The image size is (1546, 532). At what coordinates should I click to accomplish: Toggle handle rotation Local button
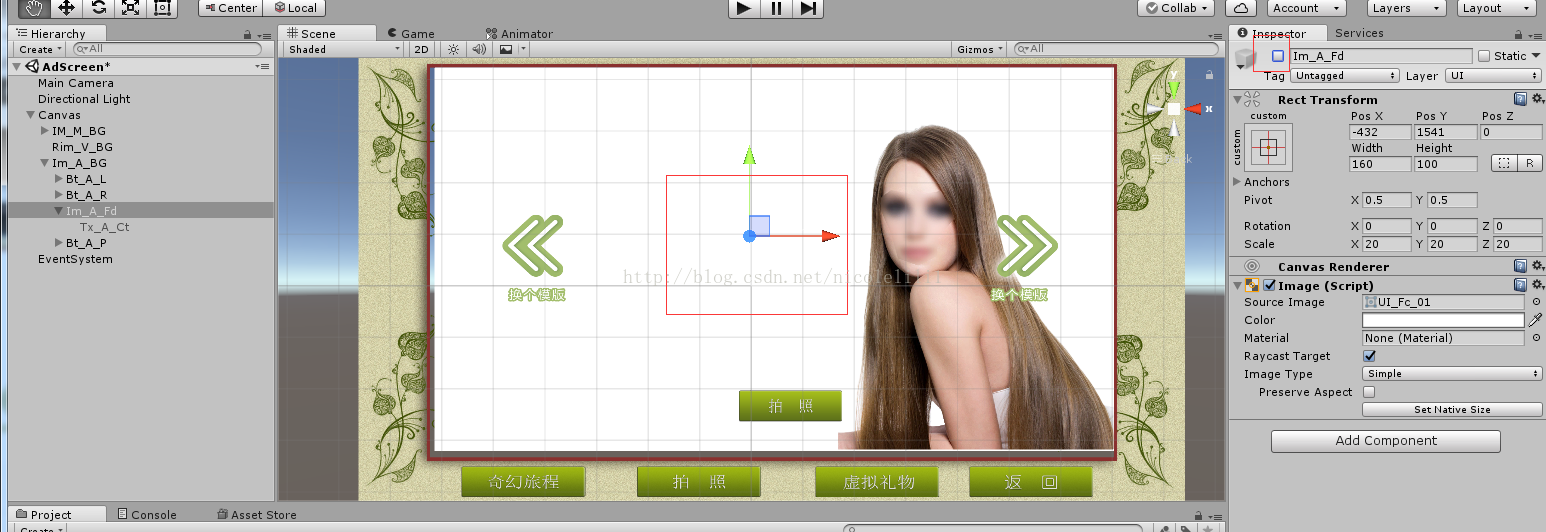[x=295, y=8]
